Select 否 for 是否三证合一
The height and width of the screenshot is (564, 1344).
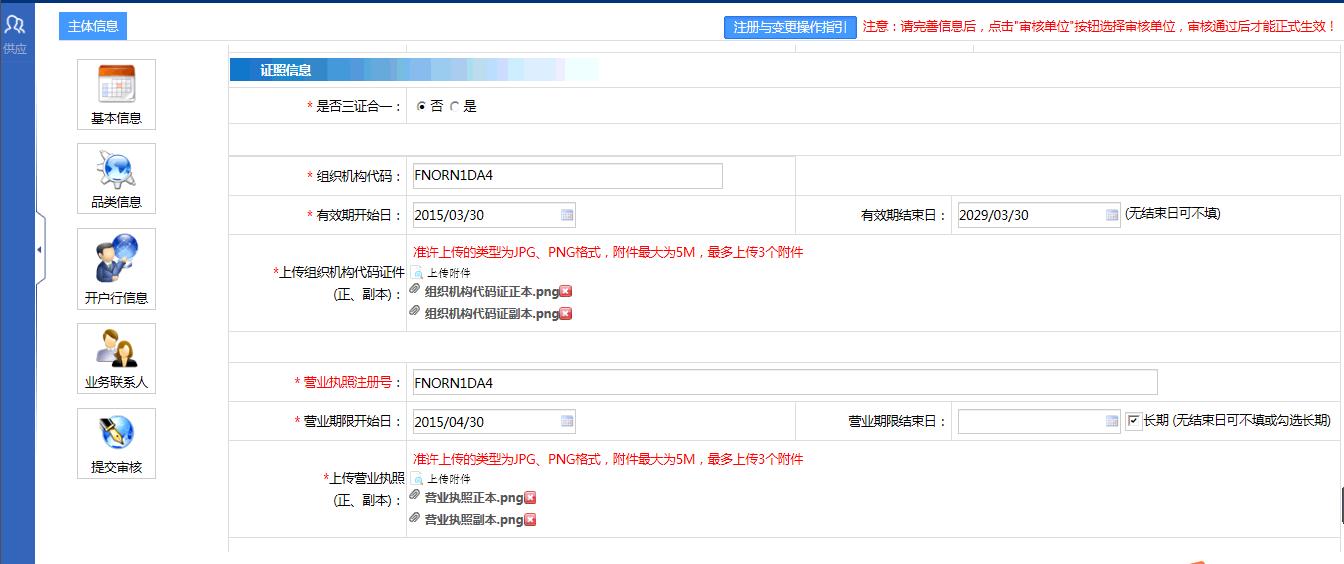421,106
